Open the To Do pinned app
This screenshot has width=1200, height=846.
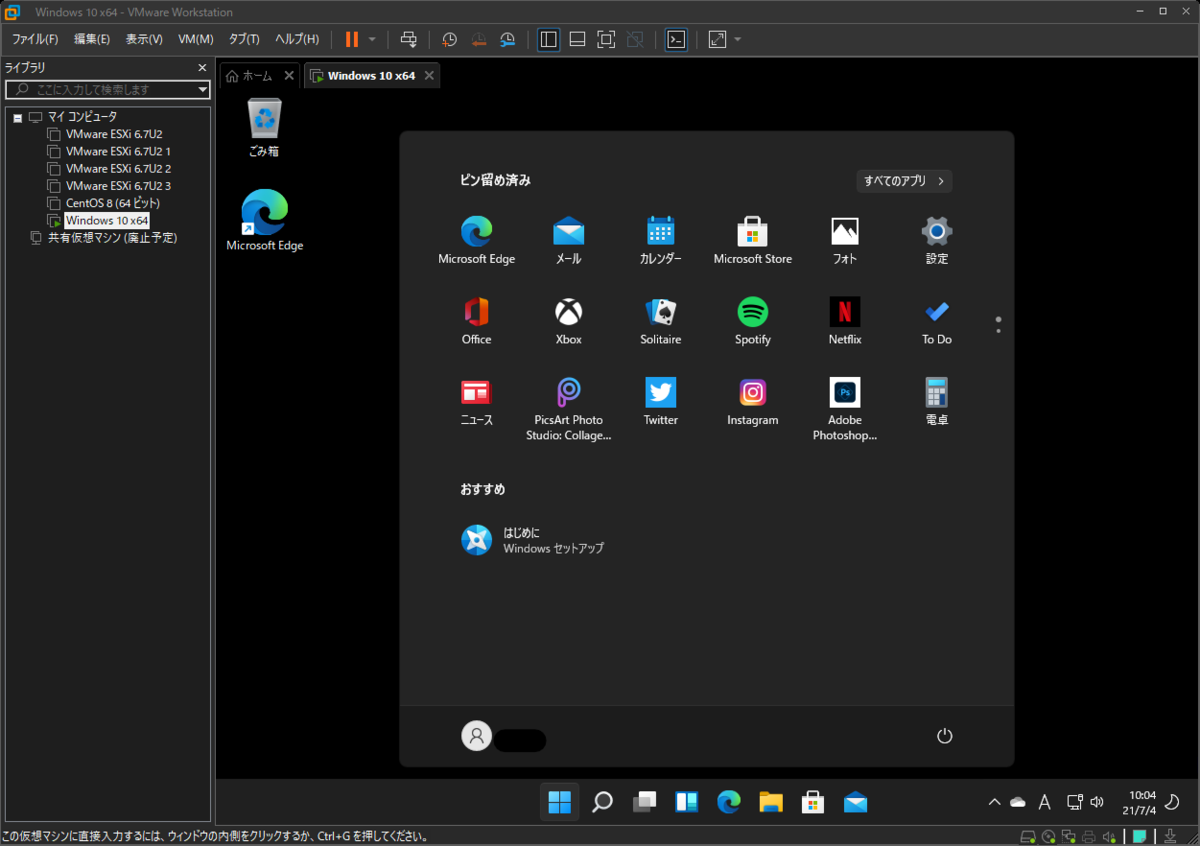click(x=937, y=322)
